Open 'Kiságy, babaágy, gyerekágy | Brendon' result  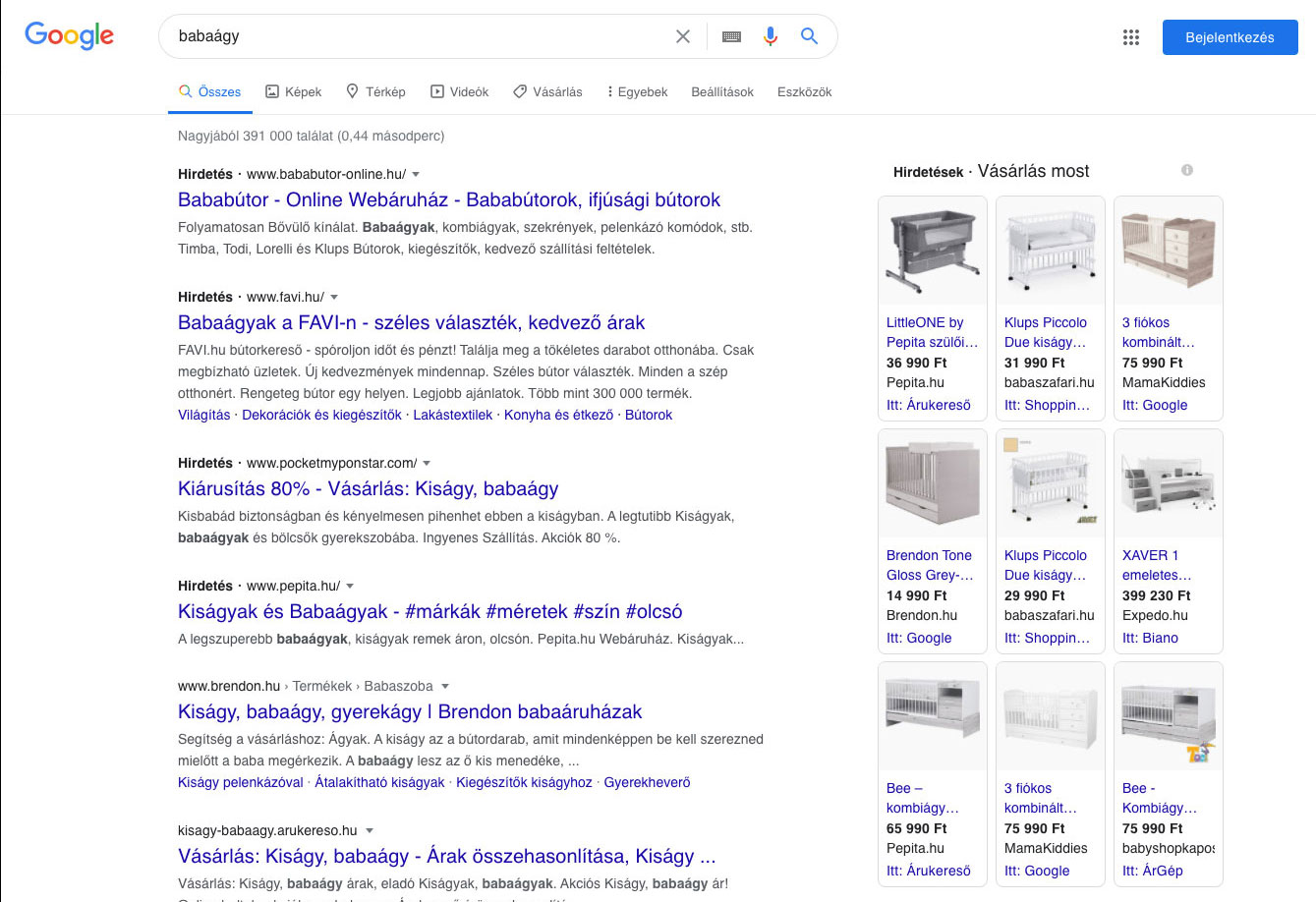click(410, 711)
